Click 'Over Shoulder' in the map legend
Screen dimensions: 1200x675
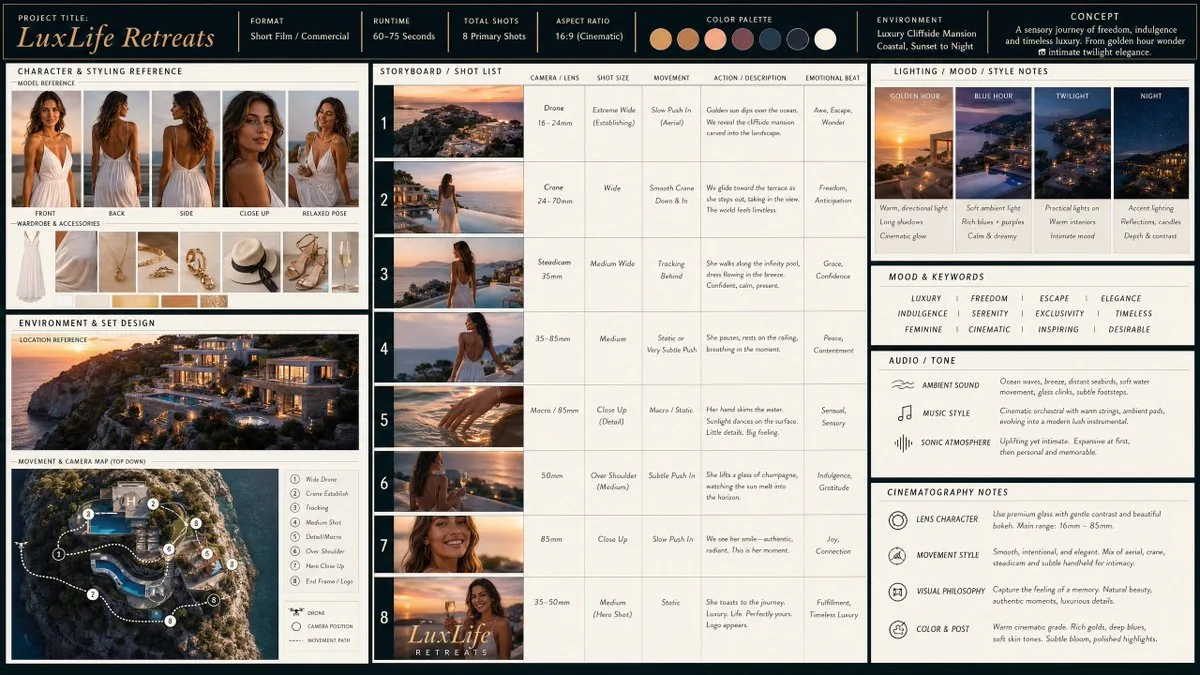point(325,551)
